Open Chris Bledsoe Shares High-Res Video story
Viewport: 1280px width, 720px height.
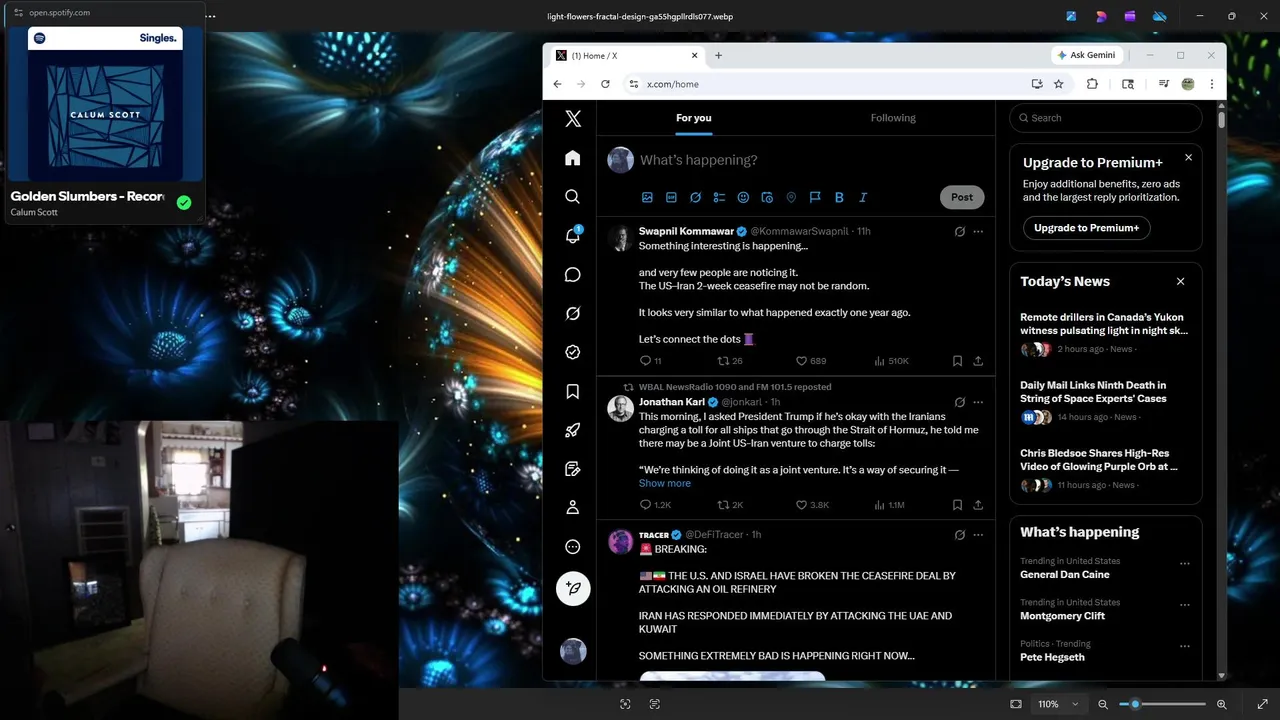pyautogui.click(x=1099, y=460)
